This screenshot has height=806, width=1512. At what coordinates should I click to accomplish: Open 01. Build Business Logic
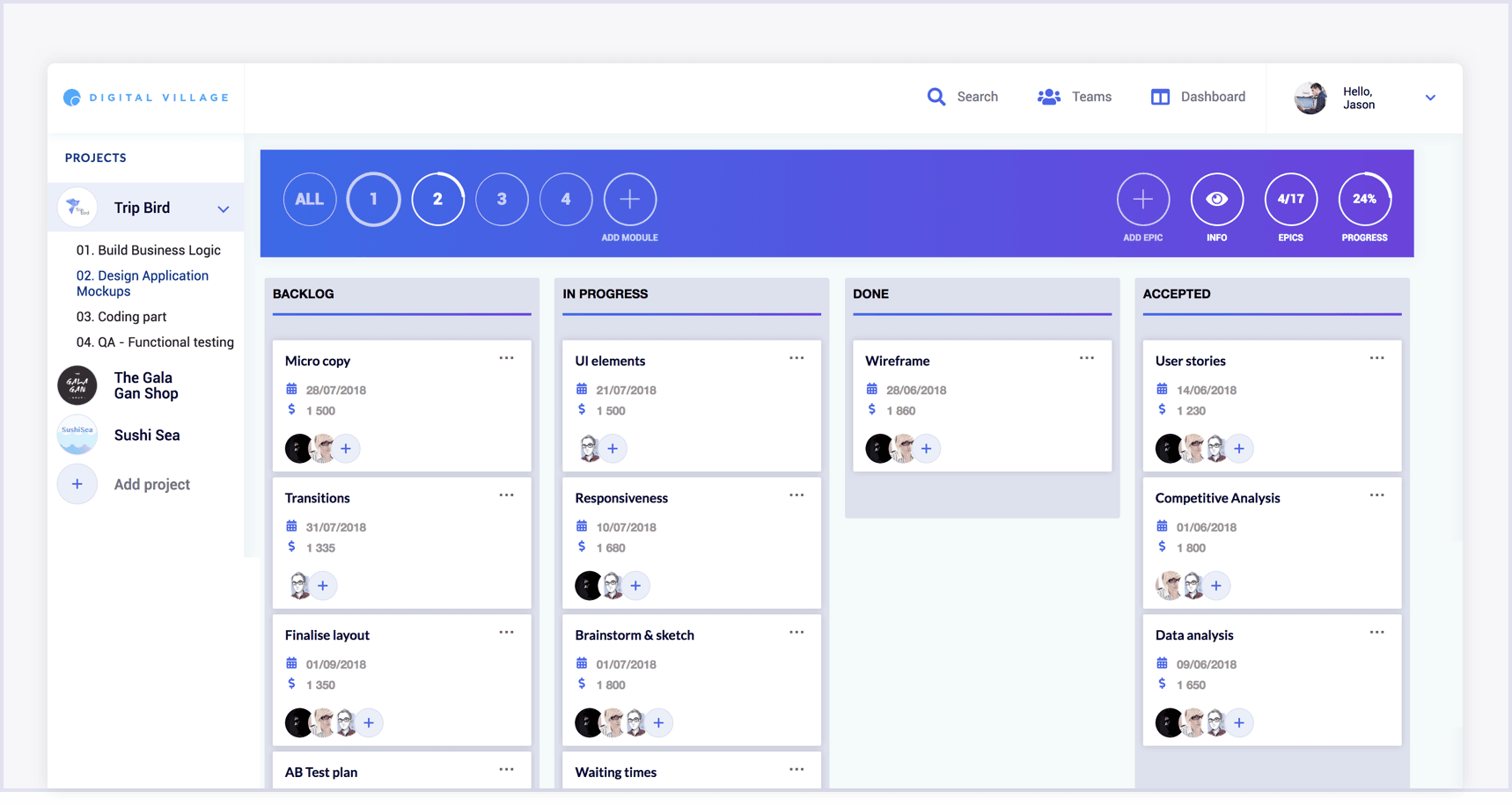[x=149, y=250]
